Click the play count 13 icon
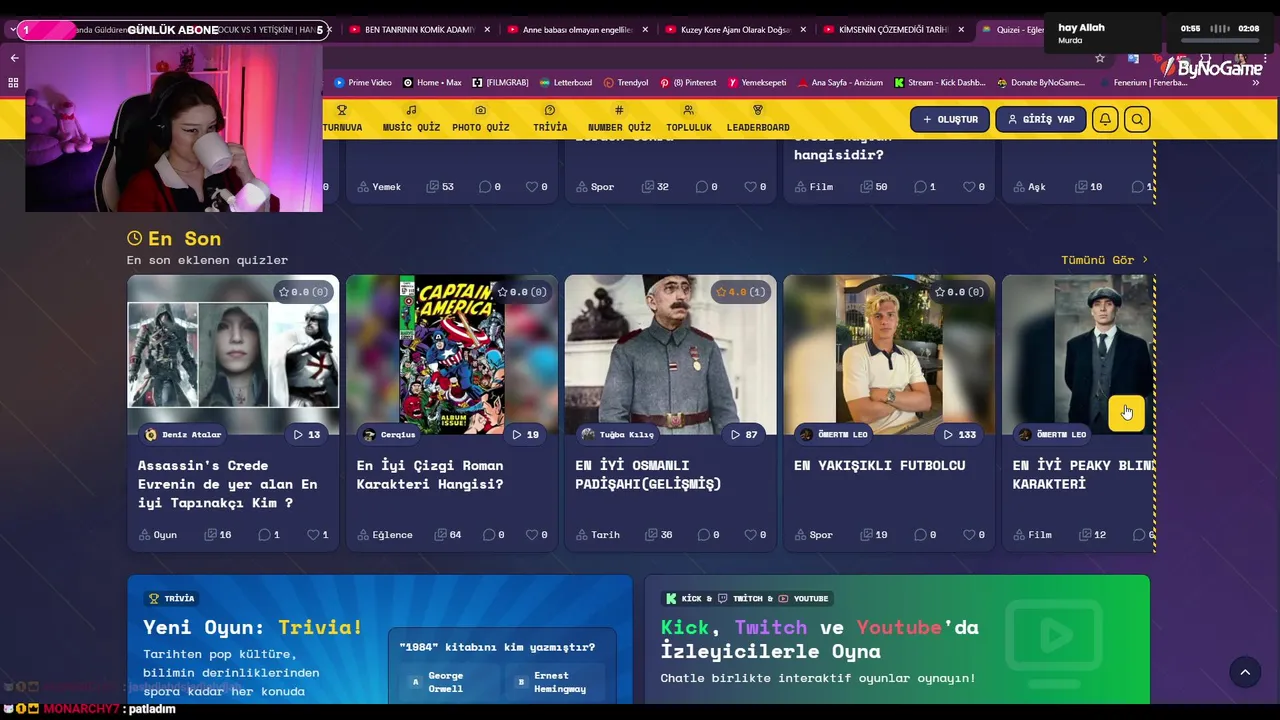Screen dimensions: 1280x720 click(x=306, y=434)
